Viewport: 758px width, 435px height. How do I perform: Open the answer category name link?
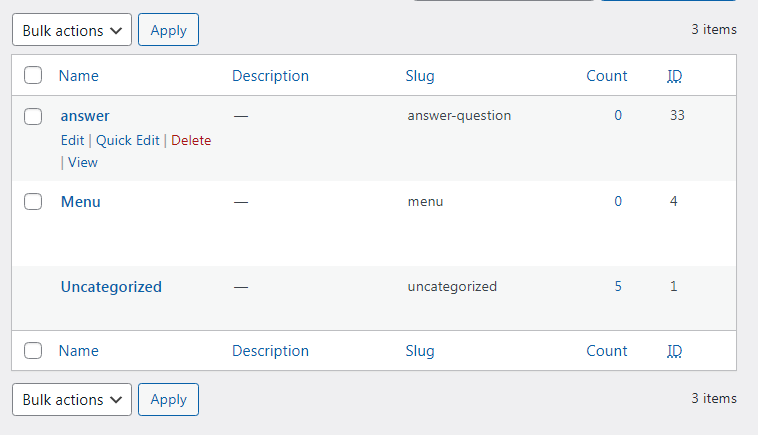point(85,116)
